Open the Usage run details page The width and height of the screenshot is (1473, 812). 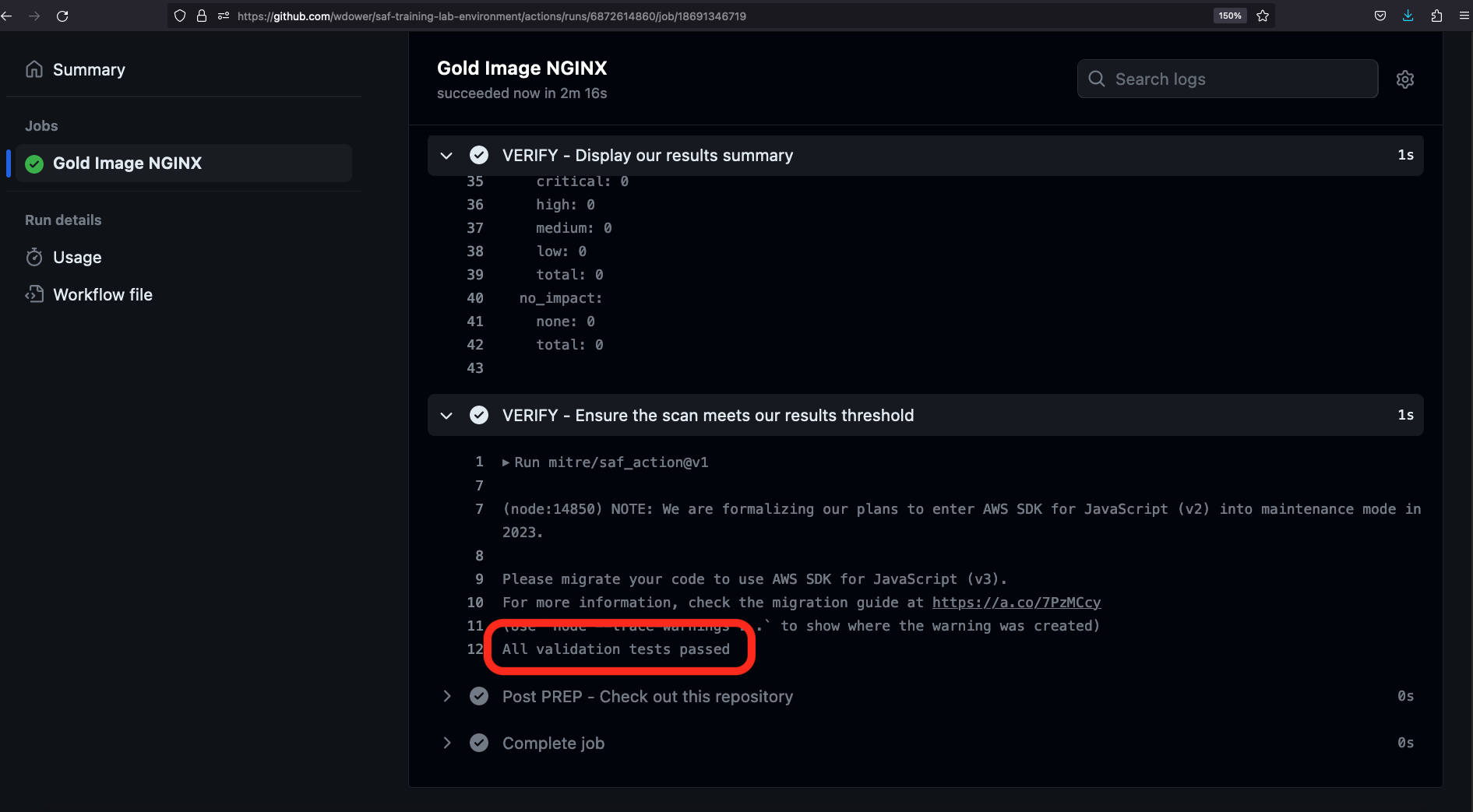tap(77, 258)
